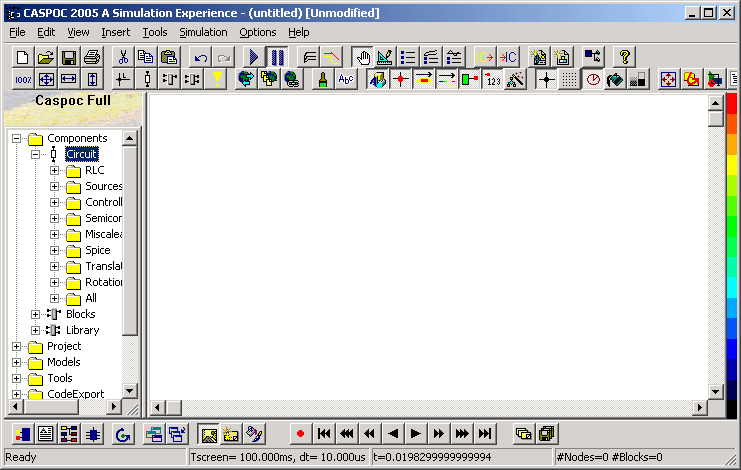Undo the last action

click(x=200, y=57)
